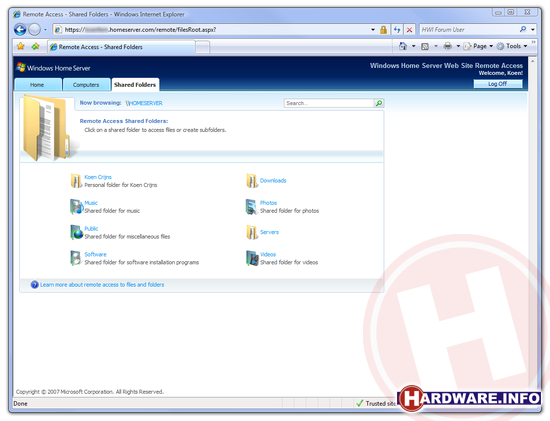Select the Remote Access - Shared Folders browser tab
The height and width of the screenshot is (421, 550).
[x=121, y=47]
